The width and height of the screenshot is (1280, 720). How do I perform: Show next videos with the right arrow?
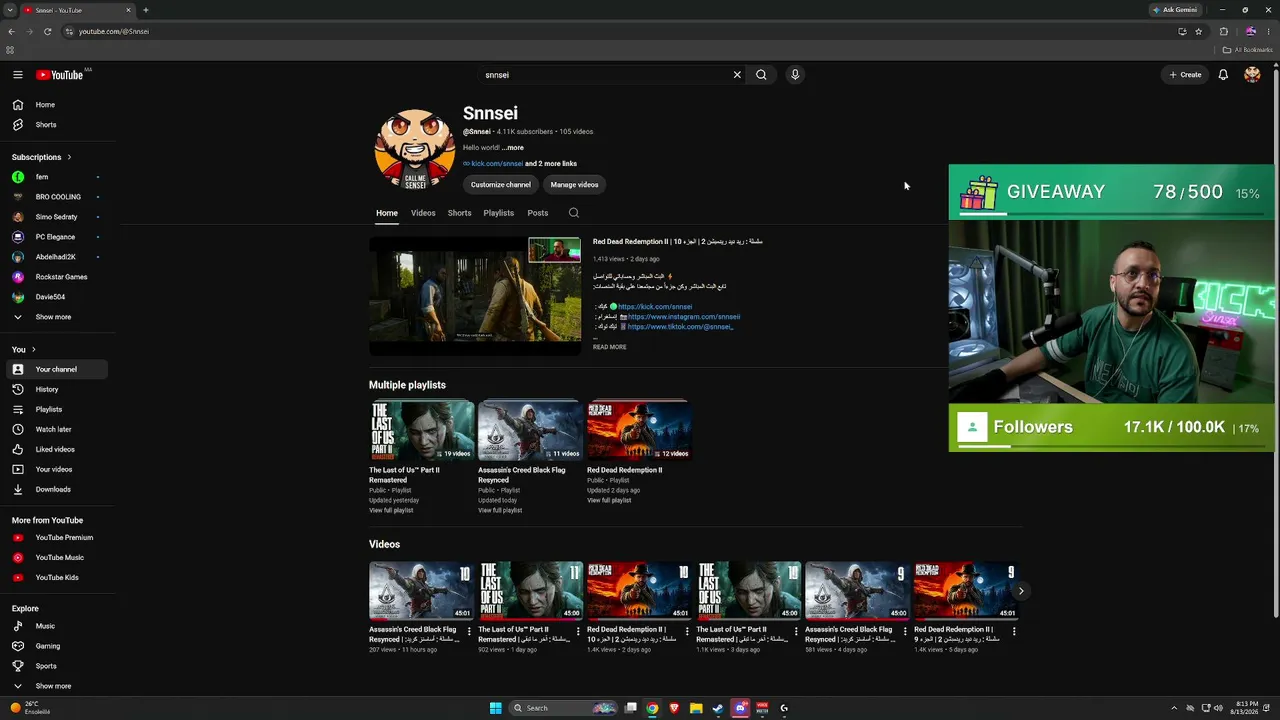(1020, 591)
